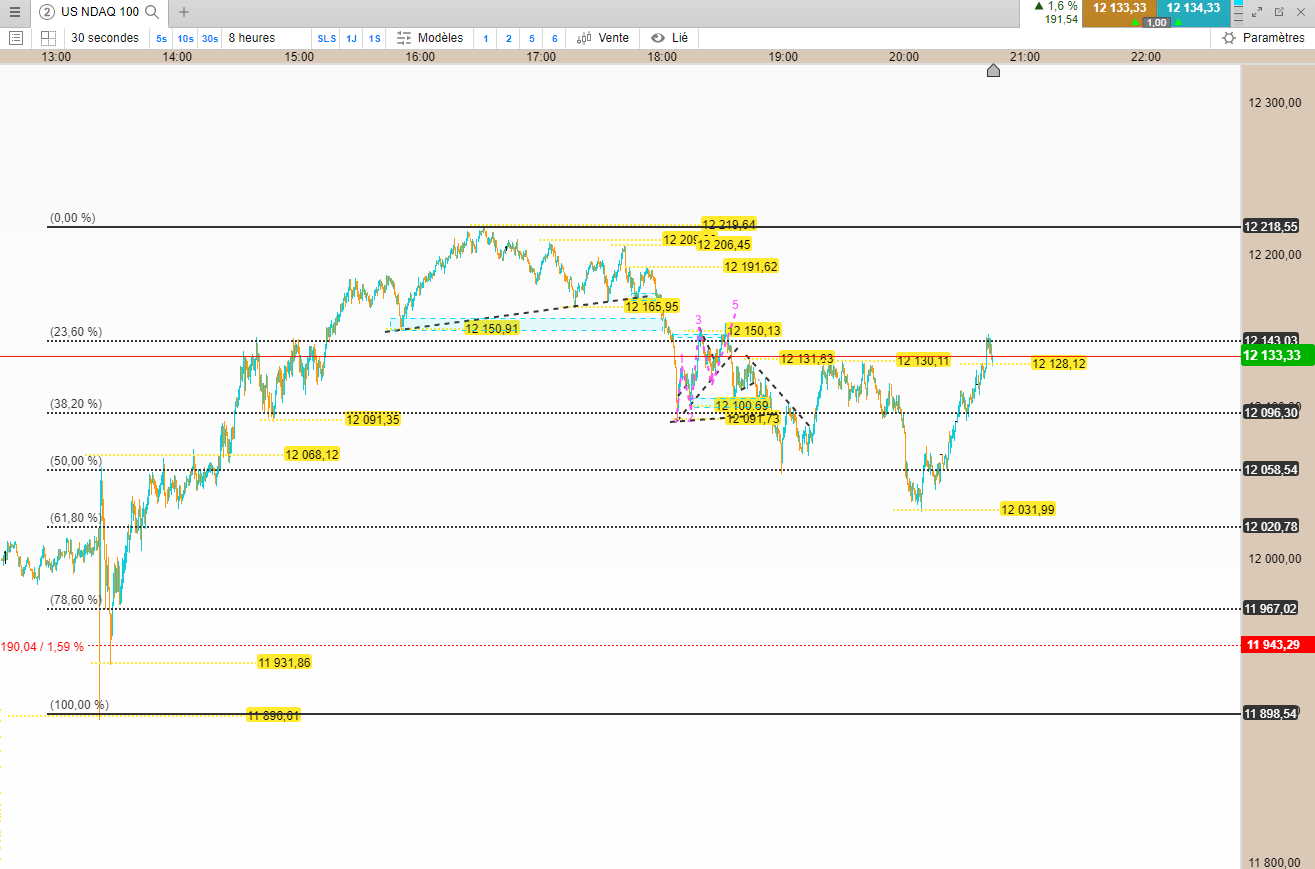Add a new chart tab
Screen dimensions: 1315x869
[x=183, y=12]
